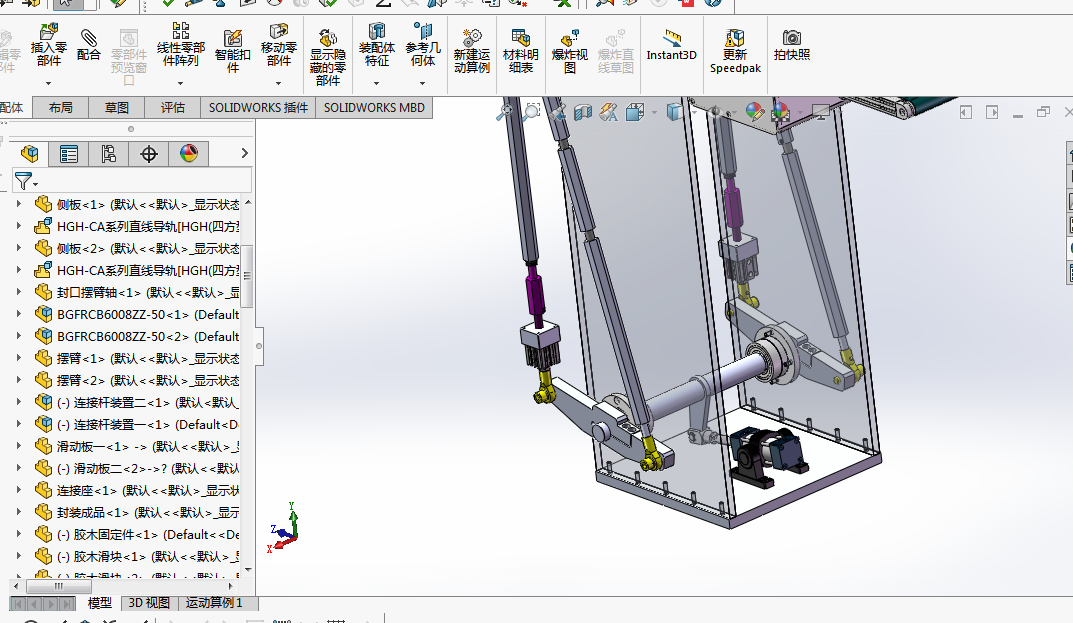Open Bill of Materials (材料明细表)
Image resolution: width=1073 pixels, height=623 pixels.
click(521, 51)
